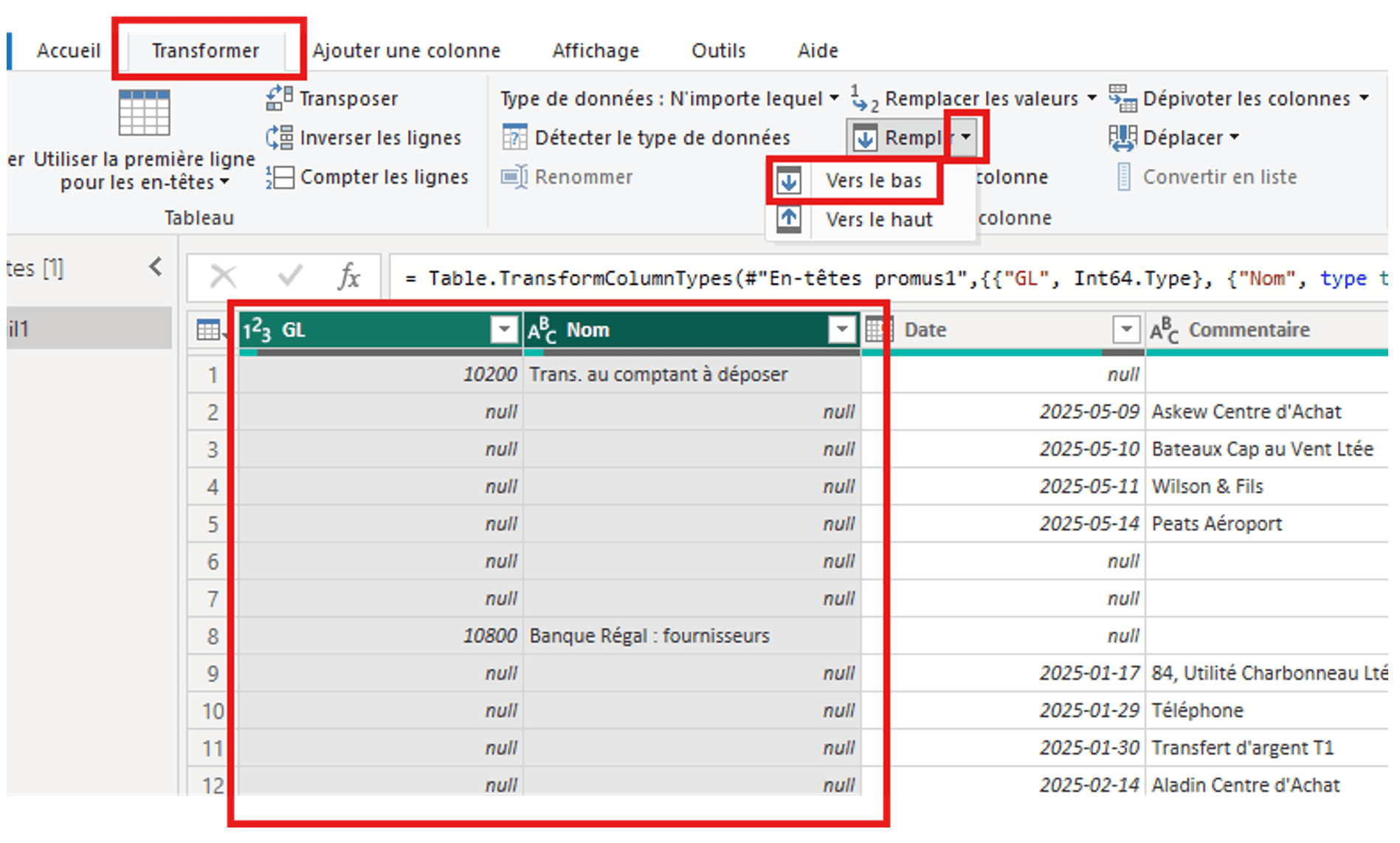Image resolution: width=1400 pixels, height=843 pixels.
Task: Click the Dépivoter les colonnes icon
Action: click(x=1123, y=98)
